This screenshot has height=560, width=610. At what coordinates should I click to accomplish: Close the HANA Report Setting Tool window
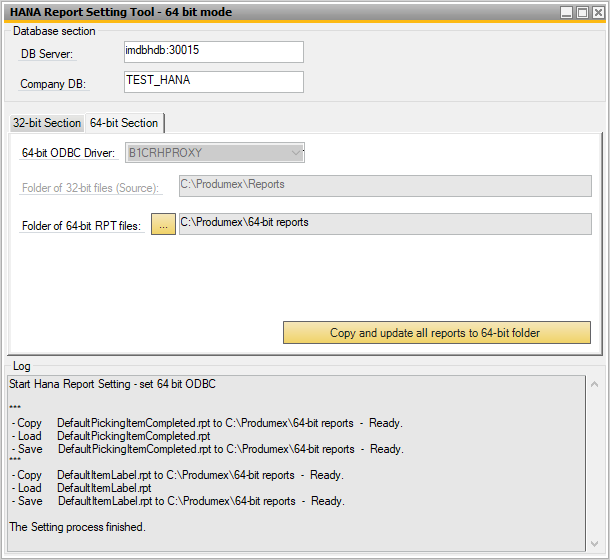click(596, 12)
